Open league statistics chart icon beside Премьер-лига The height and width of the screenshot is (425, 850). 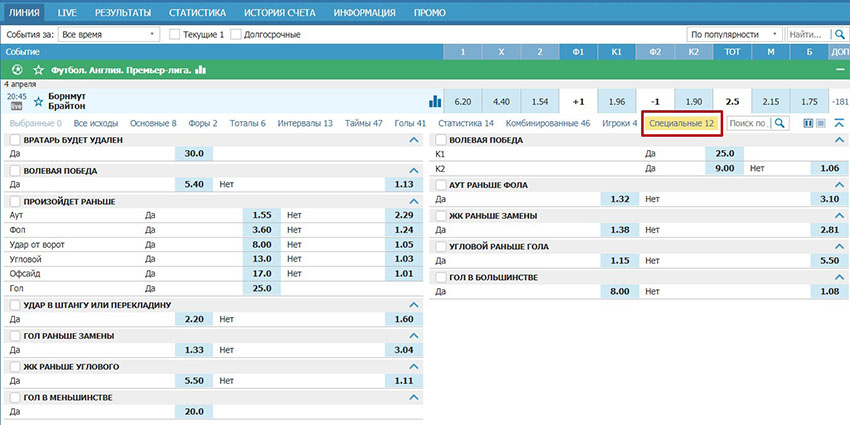[x=201, y=71]
